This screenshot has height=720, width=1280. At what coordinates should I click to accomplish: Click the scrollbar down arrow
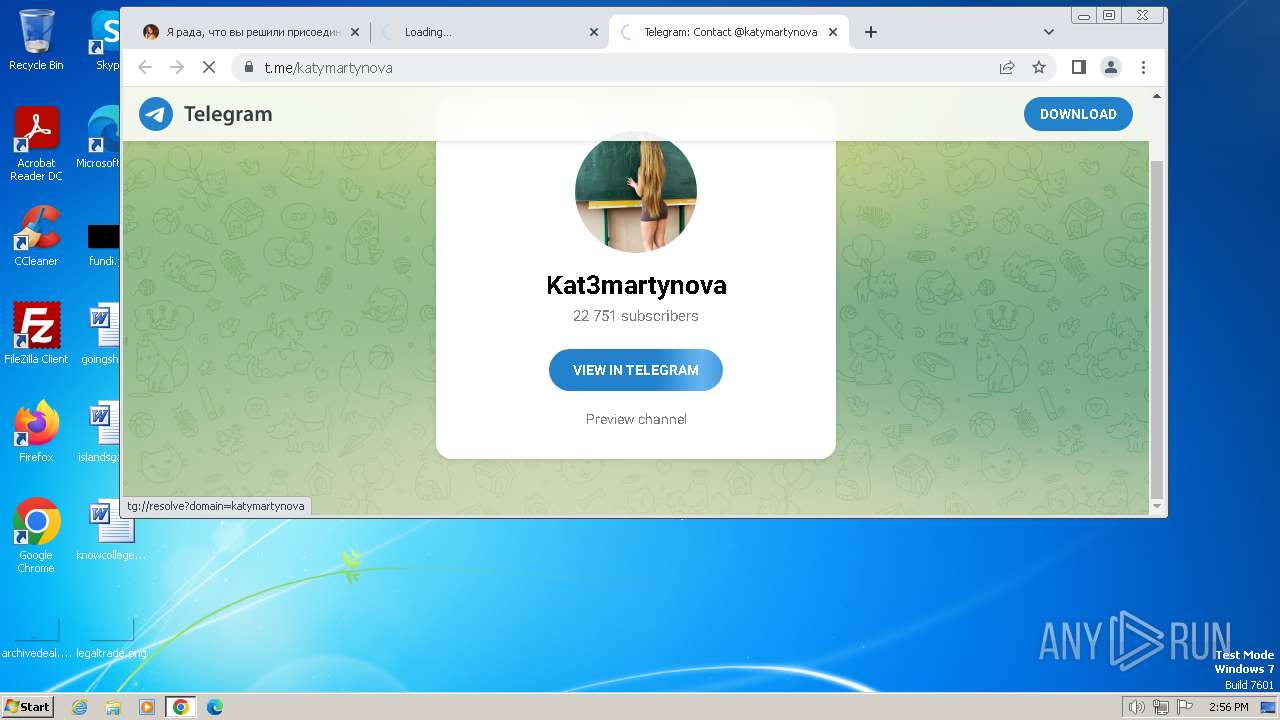coord(1157,507)
